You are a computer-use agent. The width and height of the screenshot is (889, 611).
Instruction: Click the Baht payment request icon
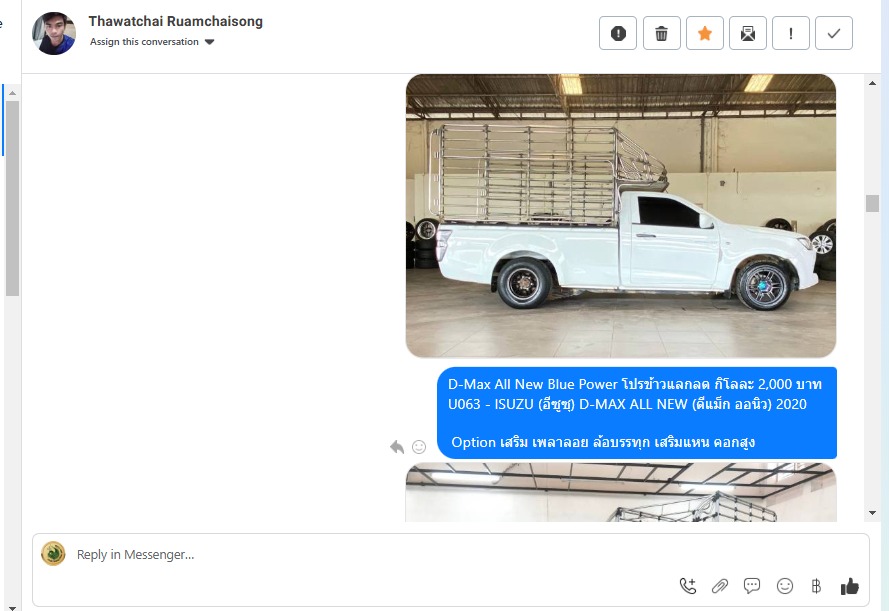(816, 586)
